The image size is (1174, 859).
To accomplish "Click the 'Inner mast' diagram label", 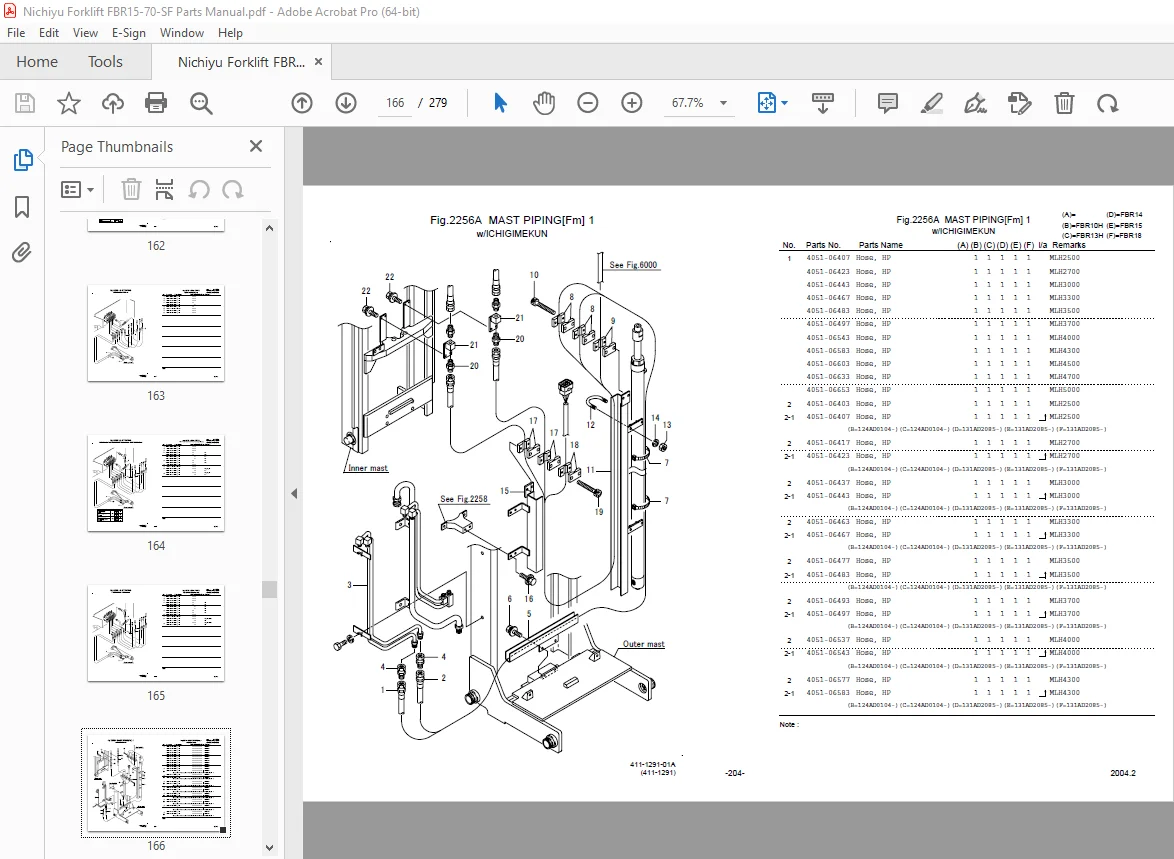I will tap(368, 468).
